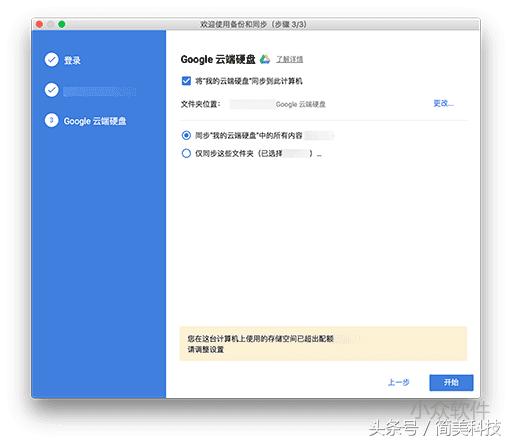Click the 文件夹位置 label
512x443 pixels.
click(x=200, y=104)
